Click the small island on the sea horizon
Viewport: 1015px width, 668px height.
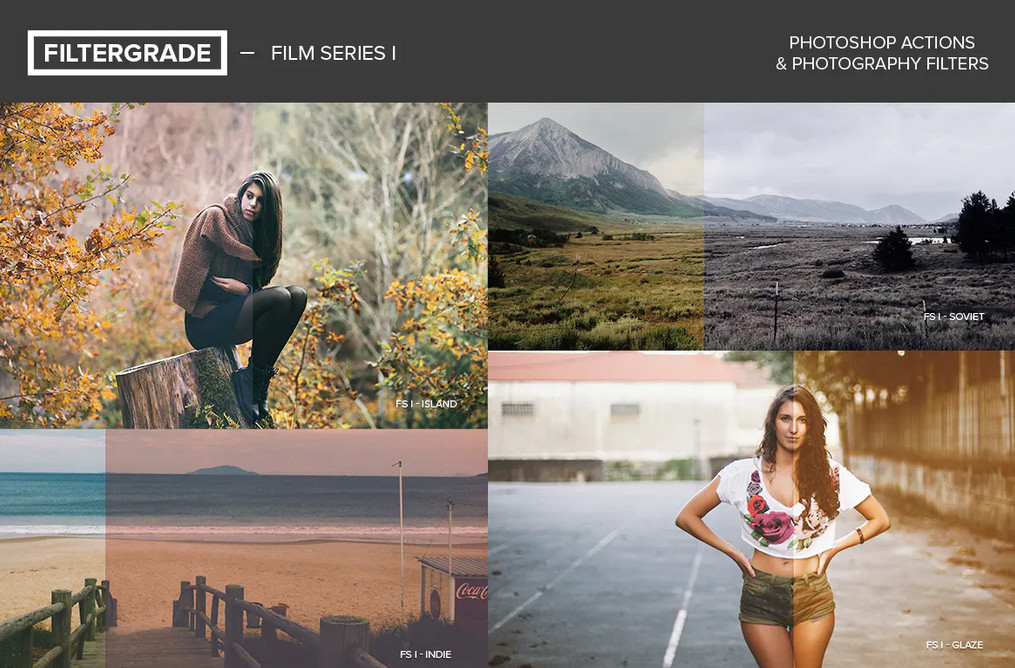tap(223, 470)
